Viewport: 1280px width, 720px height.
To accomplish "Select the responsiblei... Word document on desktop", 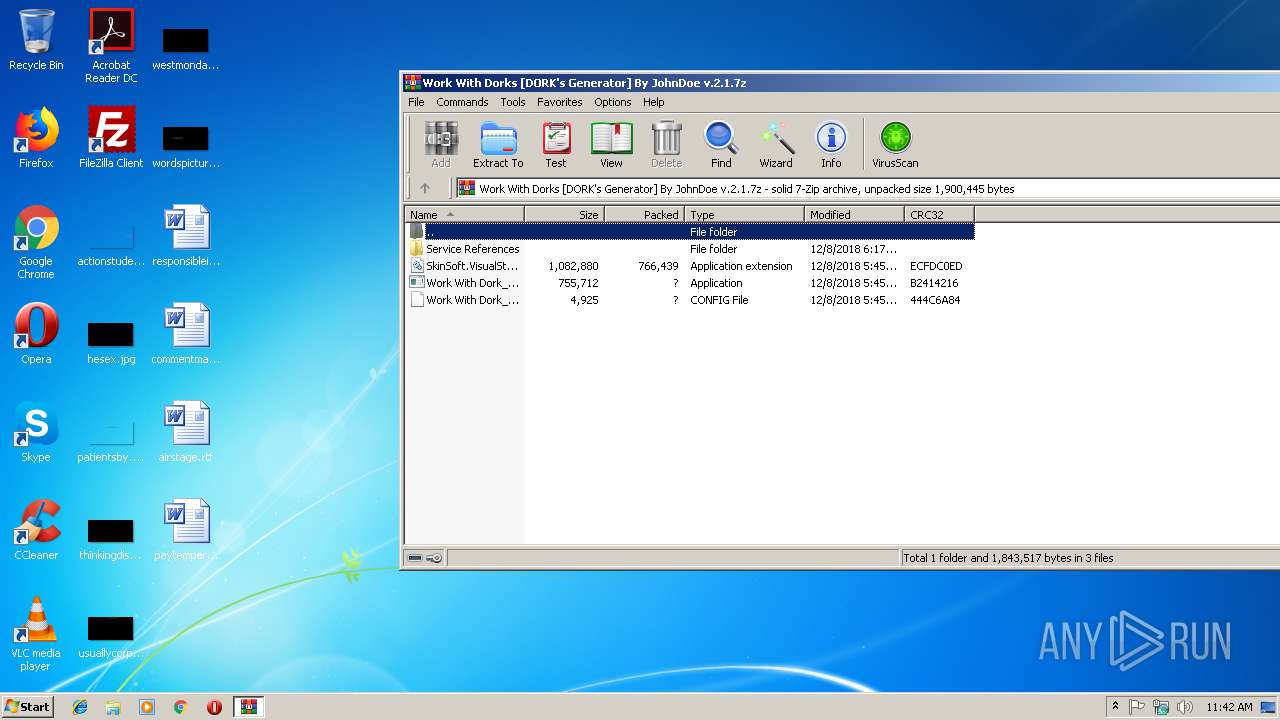I will pos(186,236).
